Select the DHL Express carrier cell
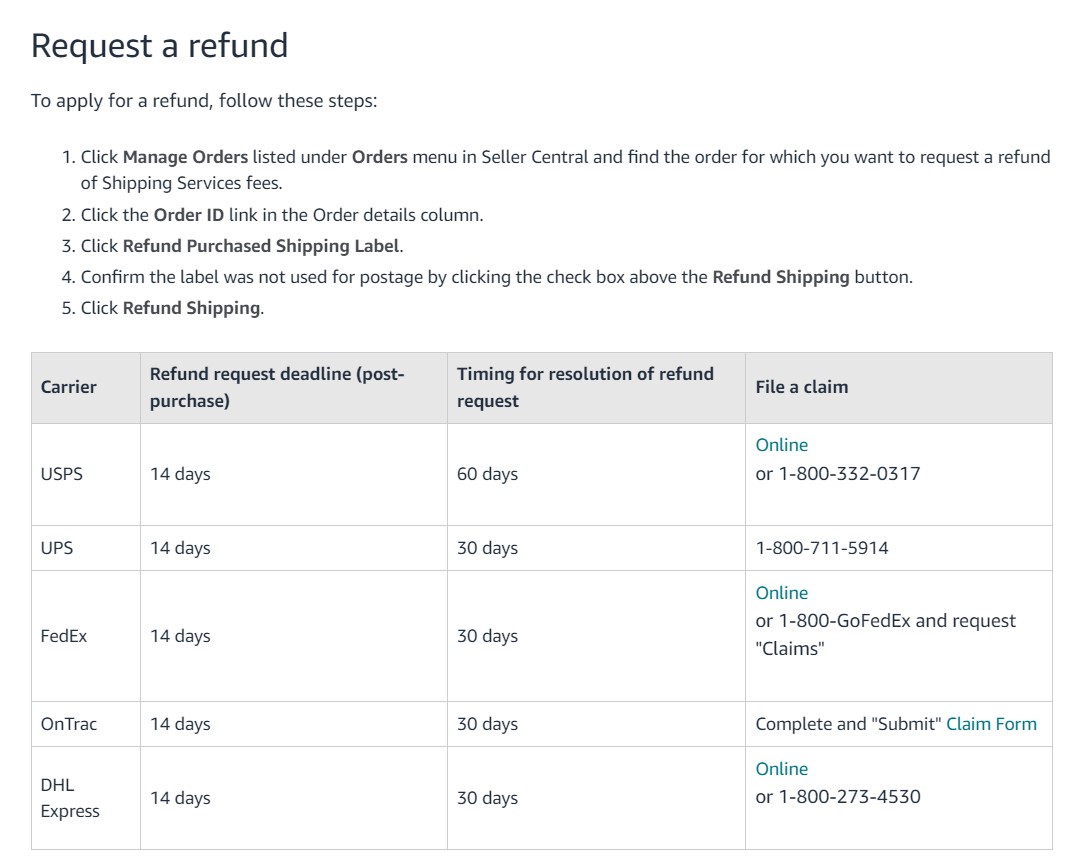The width and height of the screenshot is (1067, 860). pos(86,797)
